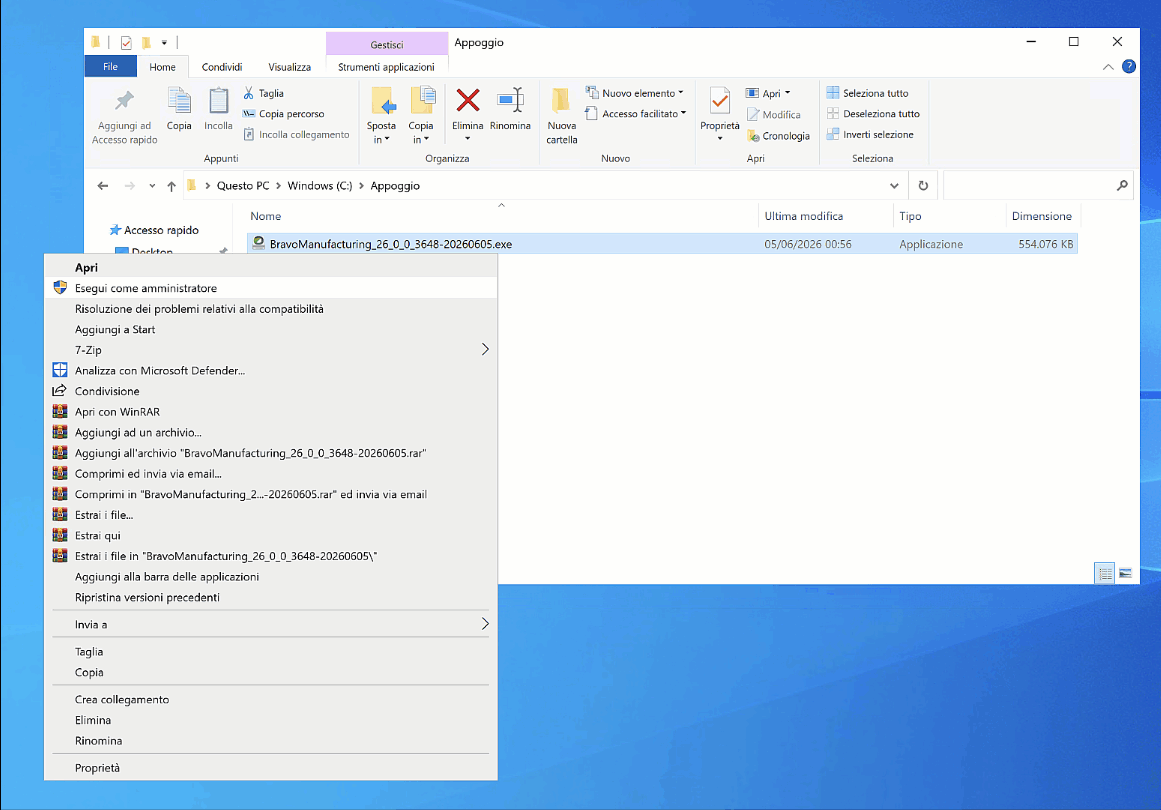The image size is (1161, 810).
Task: Collapse the ribbon with chevron arrow
Action: click(1108, 67)
